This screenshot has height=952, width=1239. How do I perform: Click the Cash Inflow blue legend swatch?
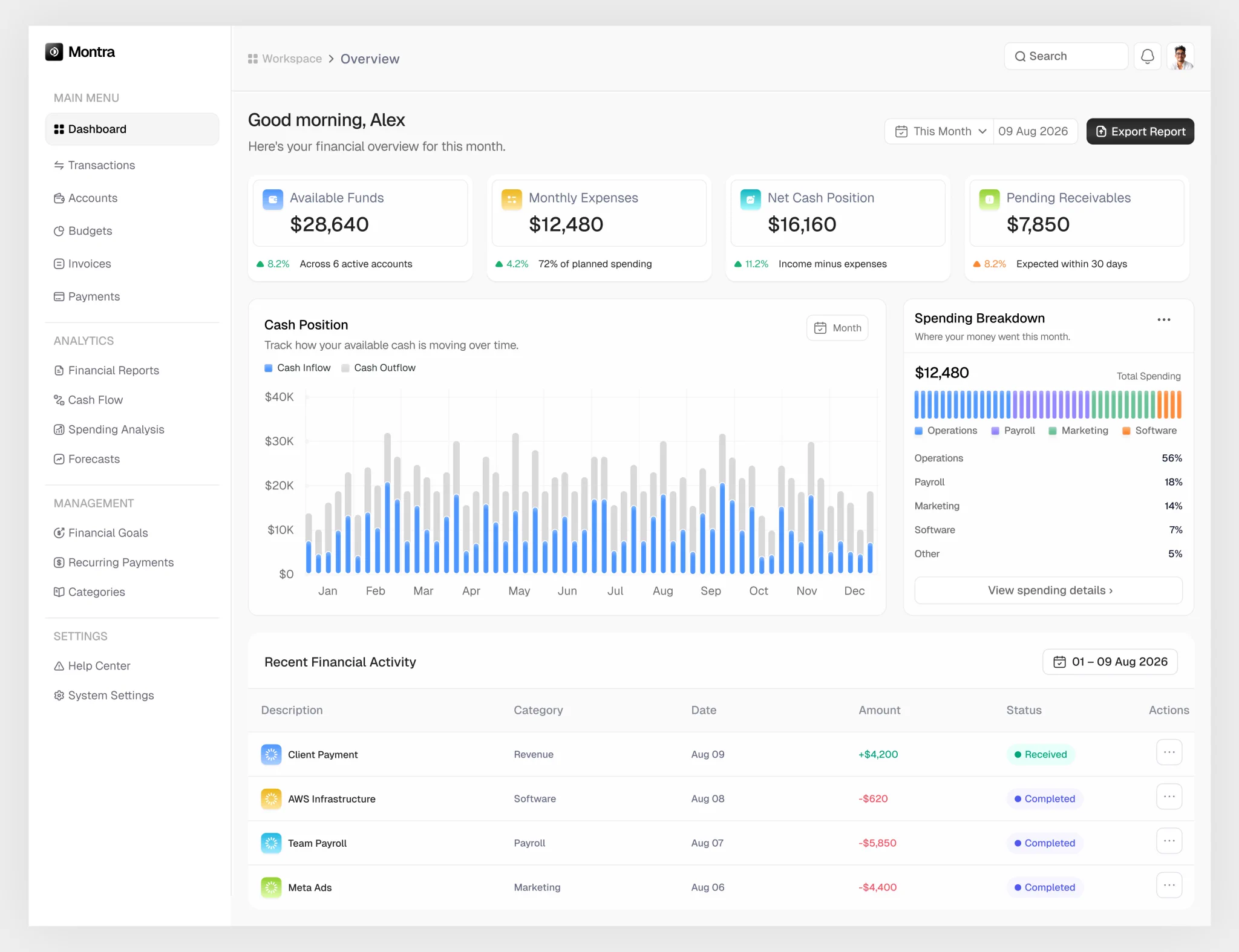(268, 368)
